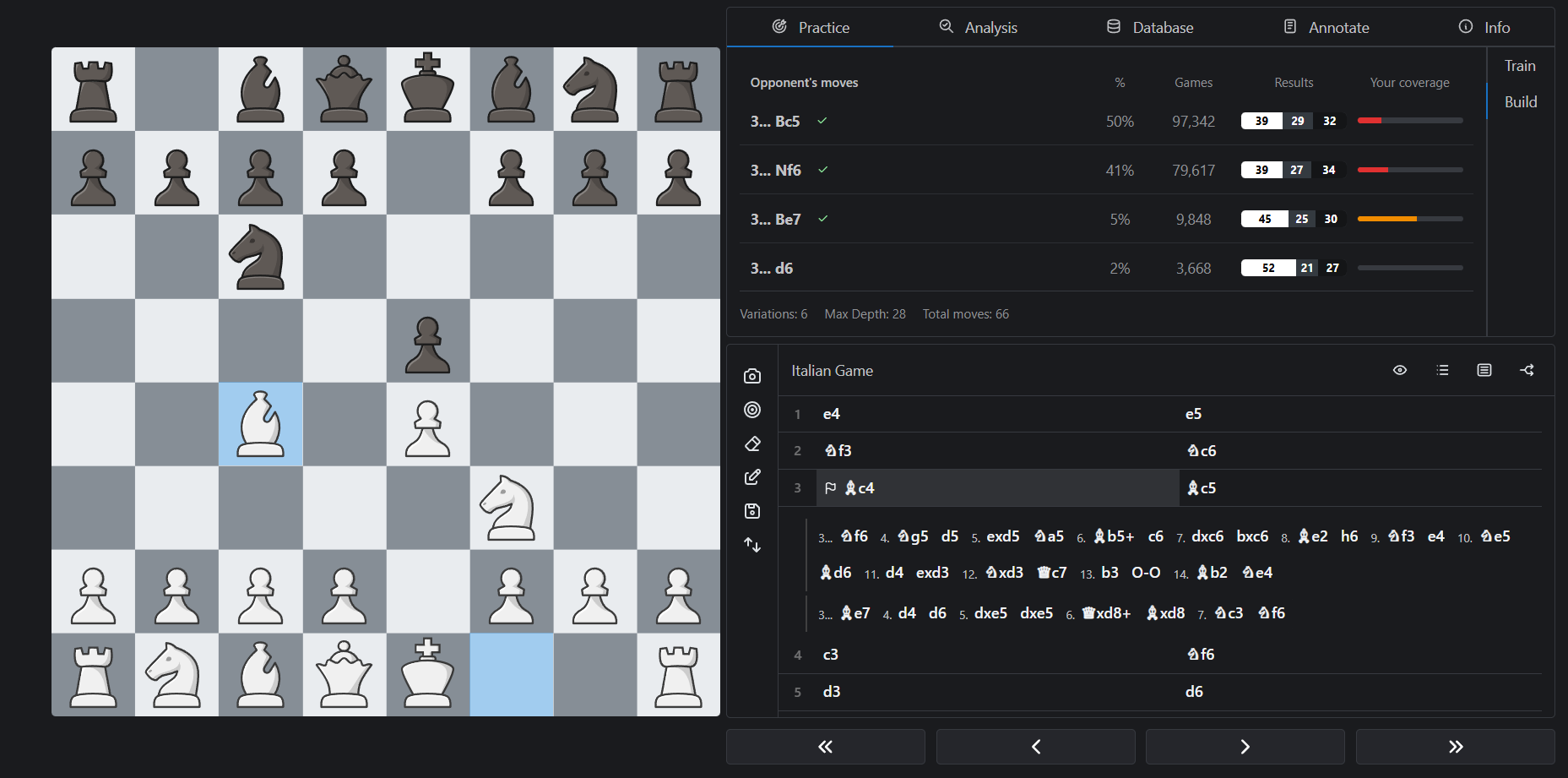Click the camera snapshot icon
This screenshot has width=1568, height=778.
(752, 376)
